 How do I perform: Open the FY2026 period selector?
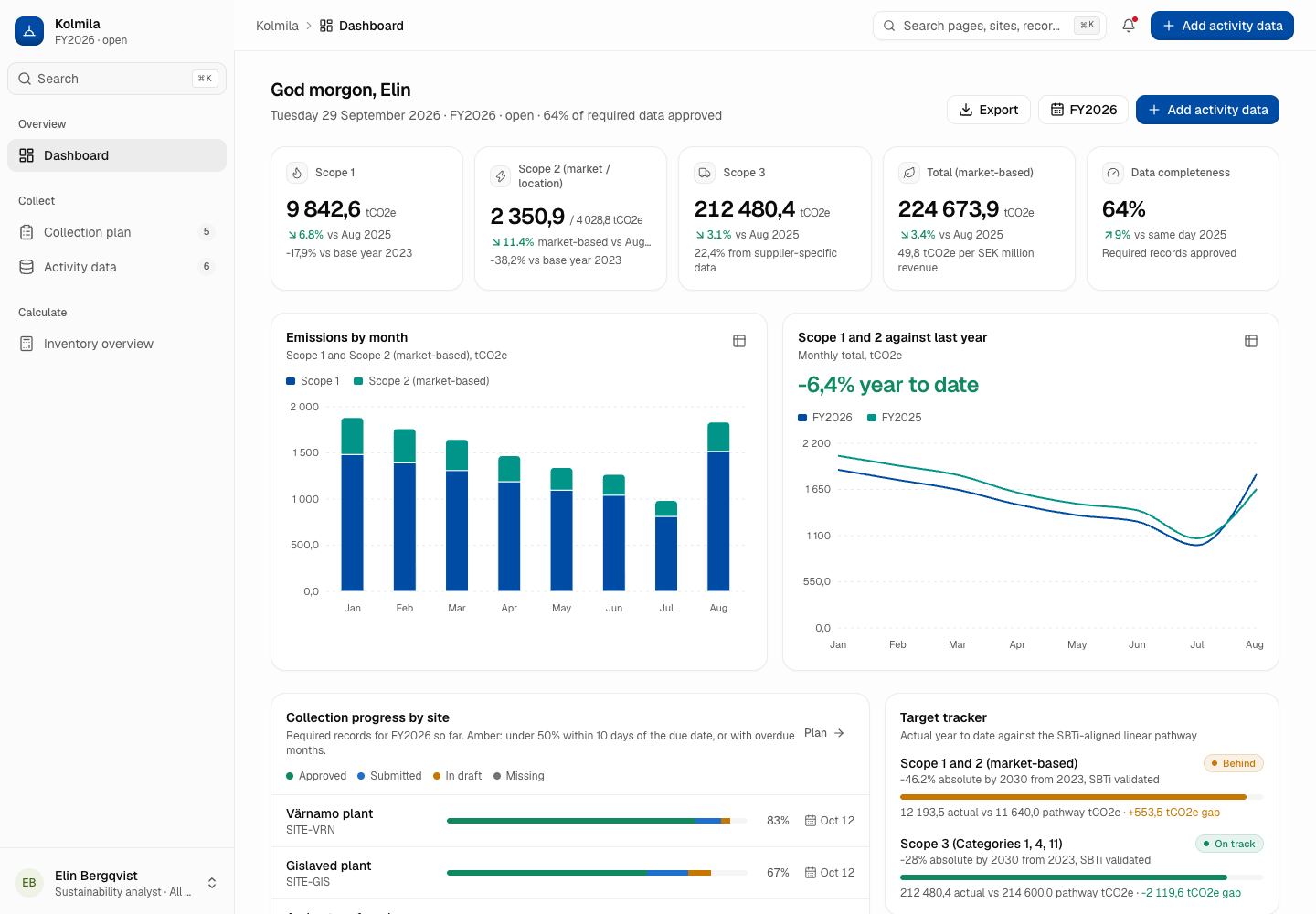coord(1084,110)
